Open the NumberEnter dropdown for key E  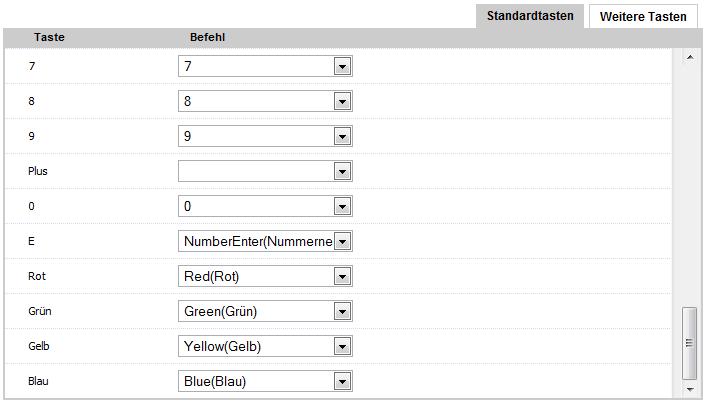[342, 241]
